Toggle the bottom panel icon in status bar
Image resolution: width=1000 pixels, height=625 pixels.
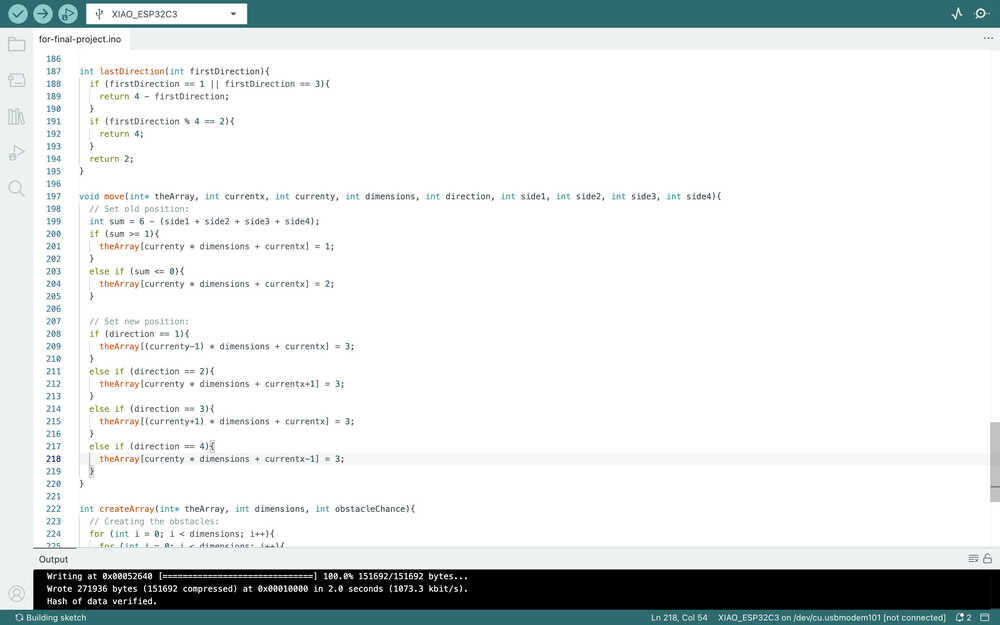click(x=985, y=617)
